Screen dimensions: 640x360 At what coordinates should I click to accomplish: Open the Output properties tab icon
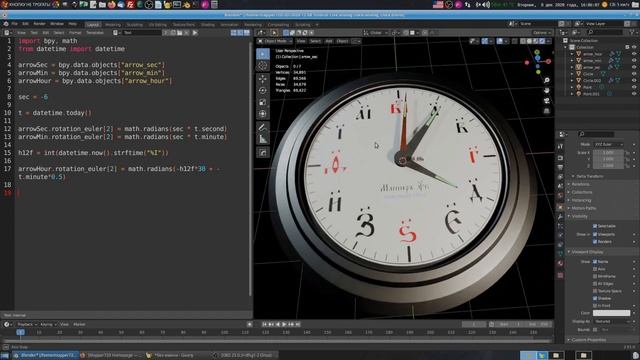pos(560,167)
